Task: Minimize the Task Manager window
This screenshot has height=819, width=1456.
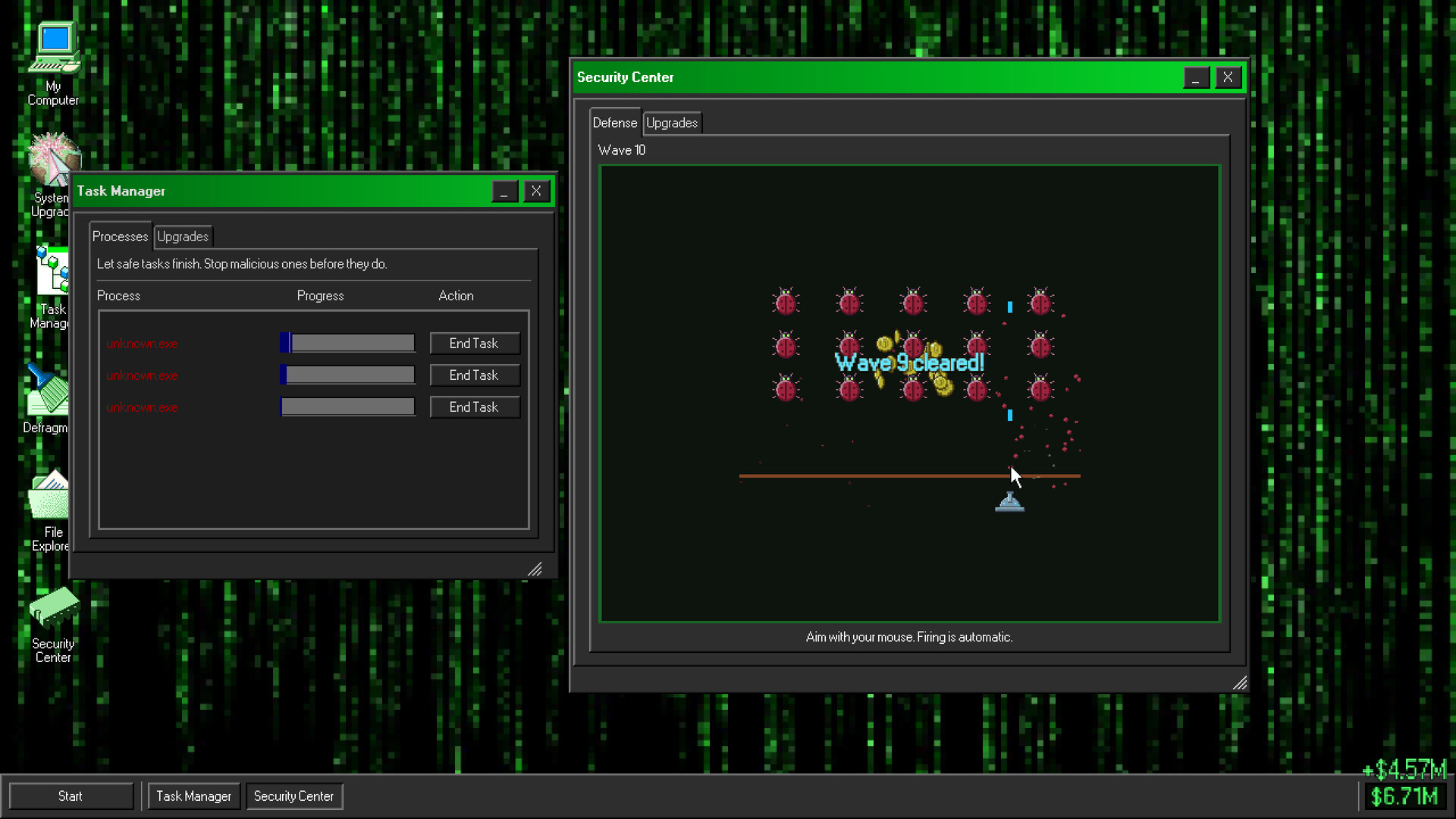Action: (x=504, y=191)
